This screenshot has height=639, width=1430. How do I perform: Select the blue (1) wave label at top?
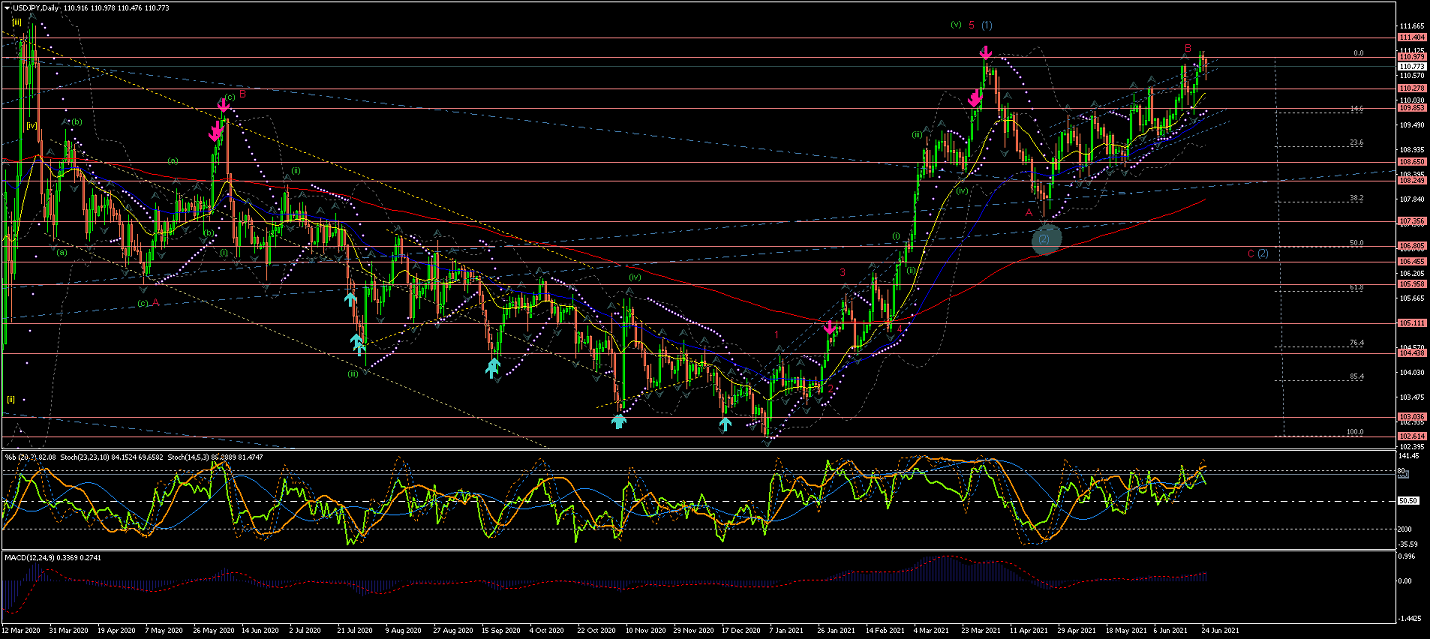pos(987,25)
